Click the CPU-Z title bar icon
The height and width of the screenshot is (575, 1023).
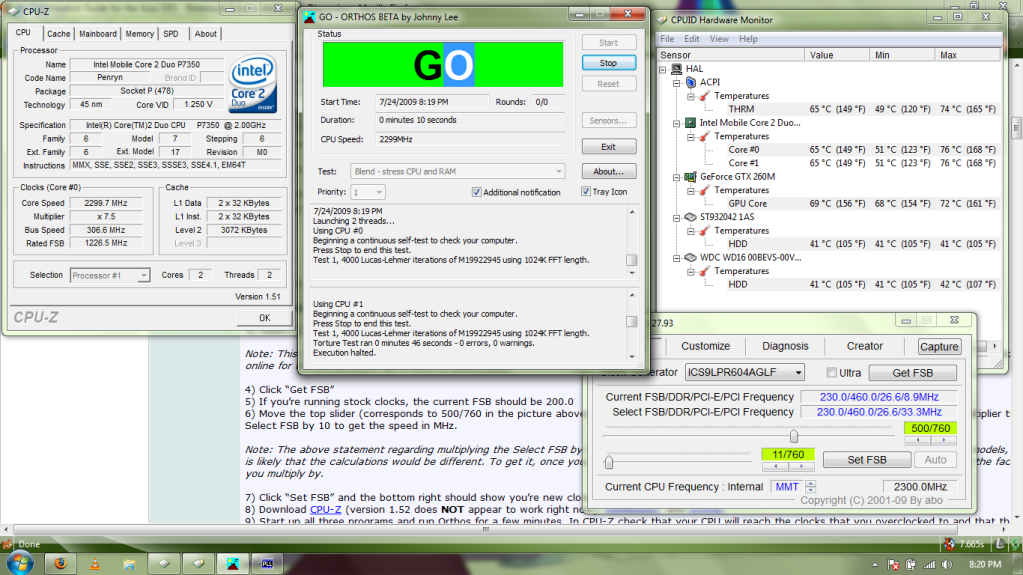tap(14, 11)
